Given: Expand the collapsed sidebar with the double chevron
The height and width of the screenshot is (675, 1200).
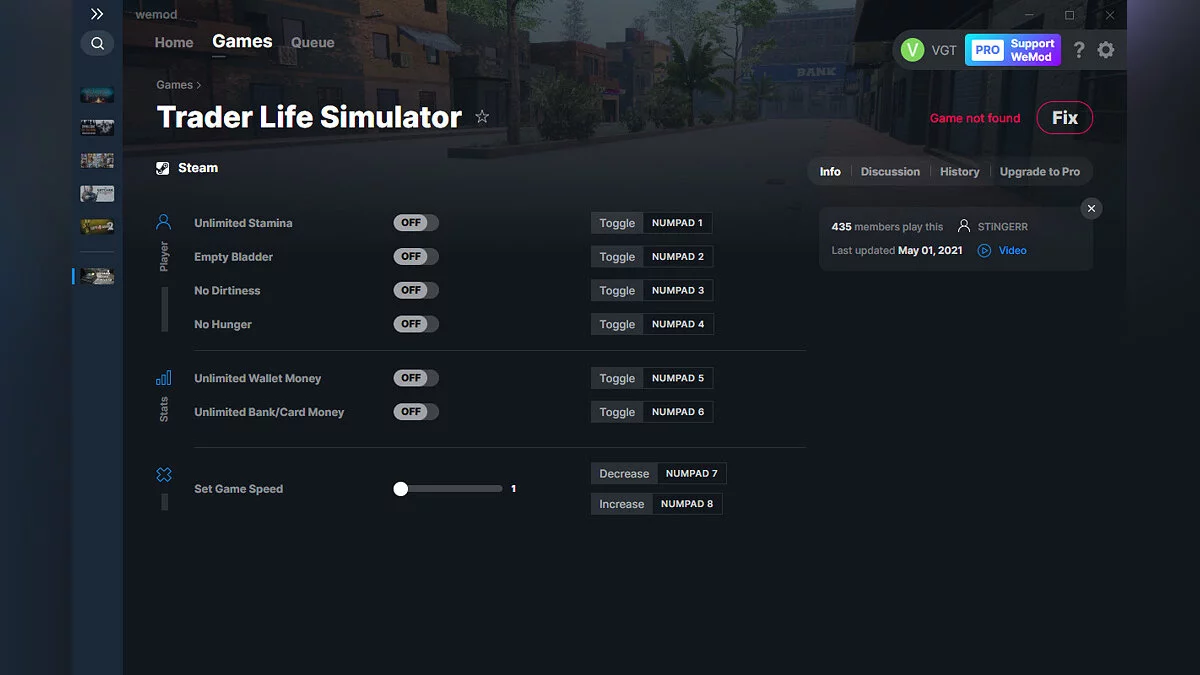Looking at the screenshot, I should tap(97, 14).
